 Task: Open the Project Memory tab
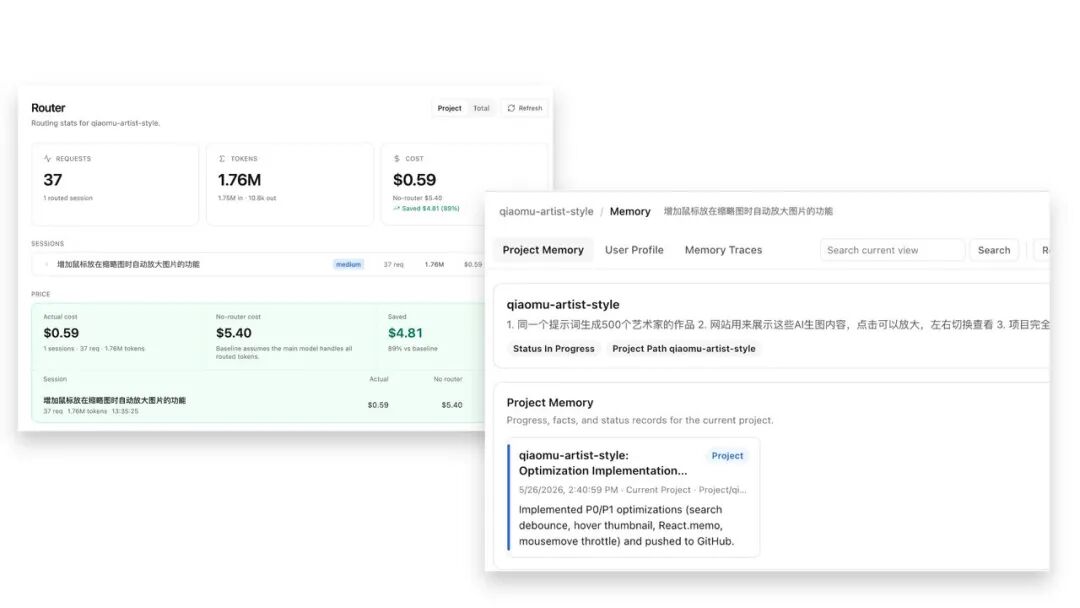[543, 250]
